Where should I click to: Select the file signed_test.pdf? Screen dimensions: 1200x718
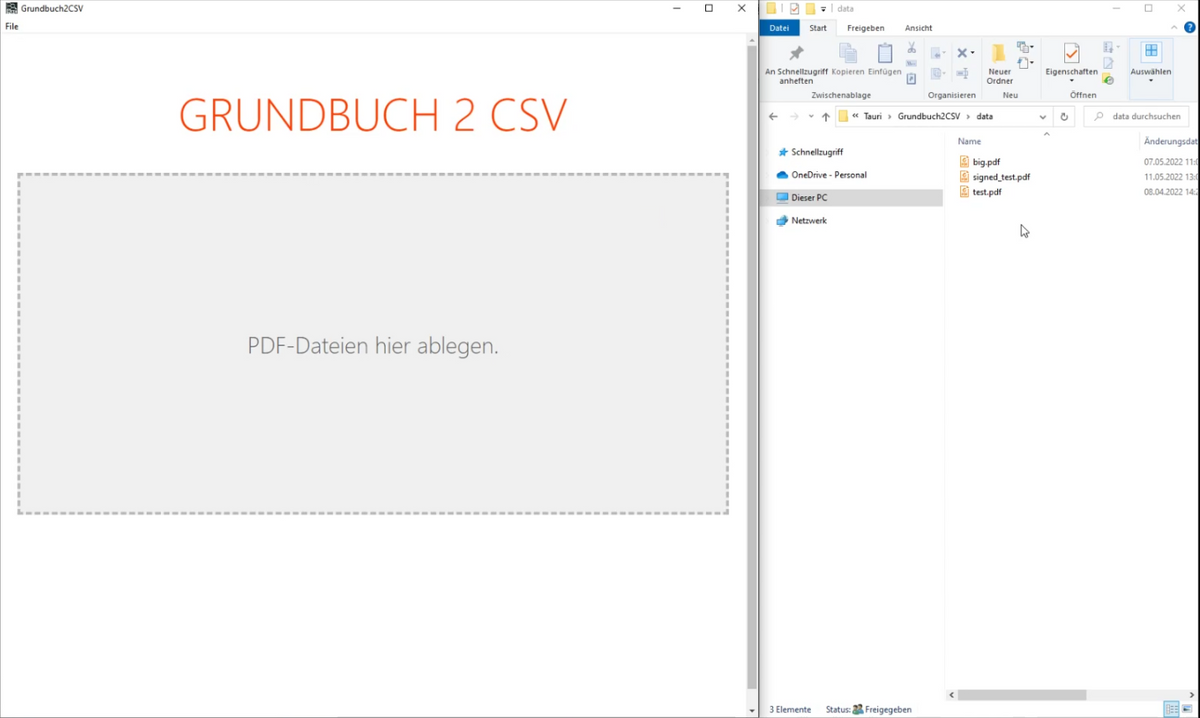[1001, 177]
